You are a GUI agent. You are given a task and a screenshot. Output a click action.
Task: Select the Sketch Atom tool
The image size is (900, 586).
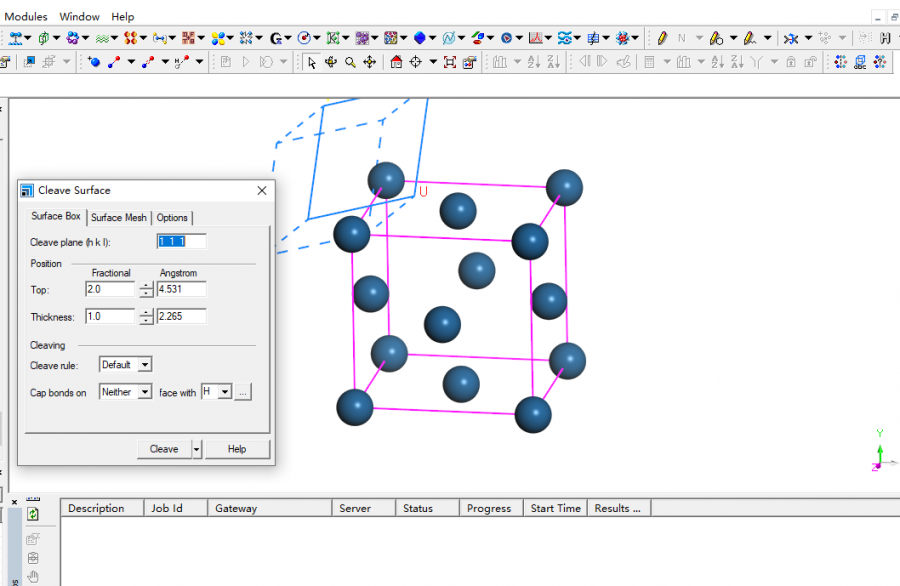tap(95, 62)
